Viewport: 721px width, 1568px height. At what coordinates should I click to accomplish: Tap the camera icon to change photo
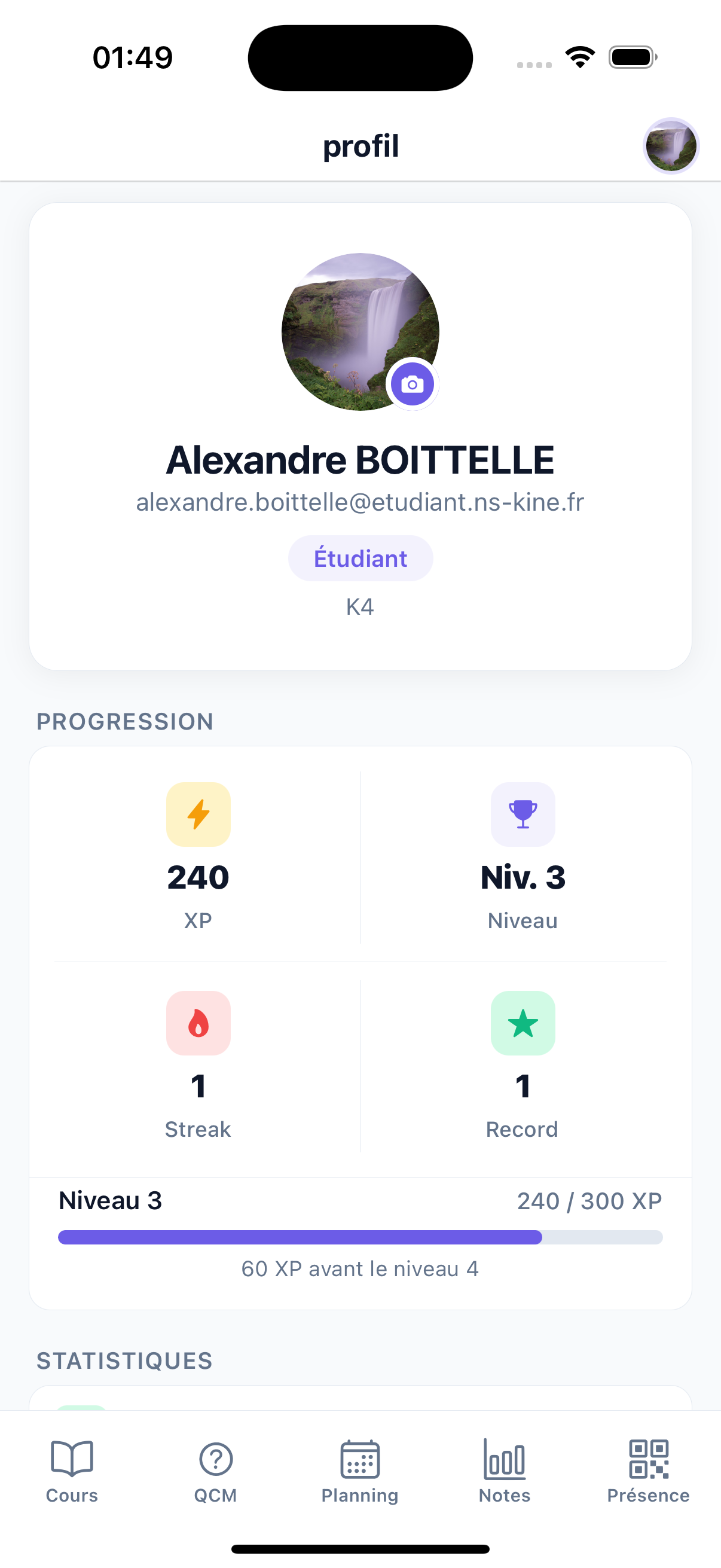[412, 384]
